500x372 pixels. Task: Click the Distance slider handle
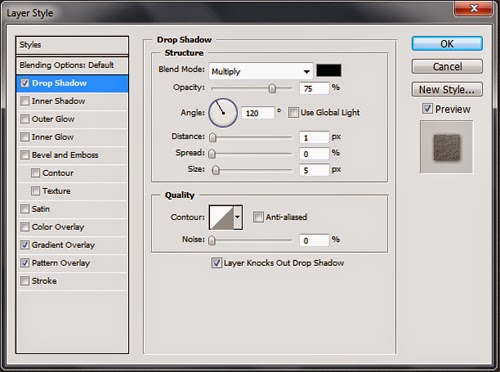(x=213, y=137)
